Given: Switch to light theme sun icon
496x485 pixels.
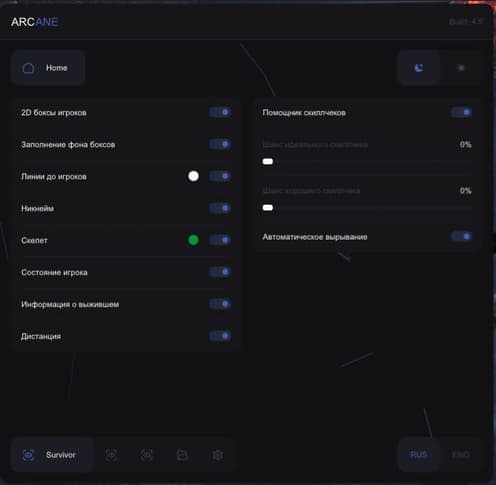Looking at the screenshot, I should (x=461, y=68).
